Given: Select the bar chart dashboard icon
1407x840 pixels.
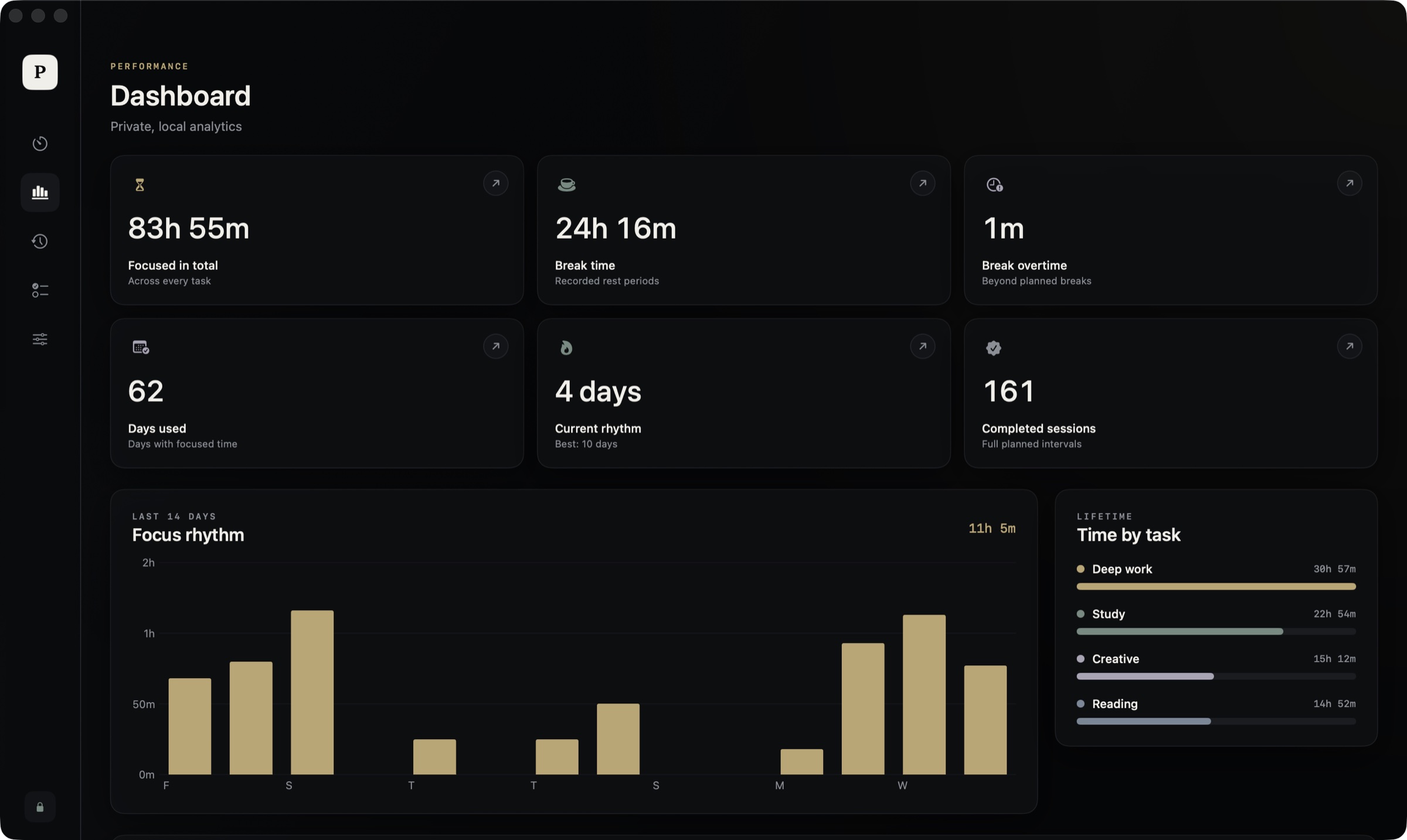Looking at the screenshot, I should point(40,192).
